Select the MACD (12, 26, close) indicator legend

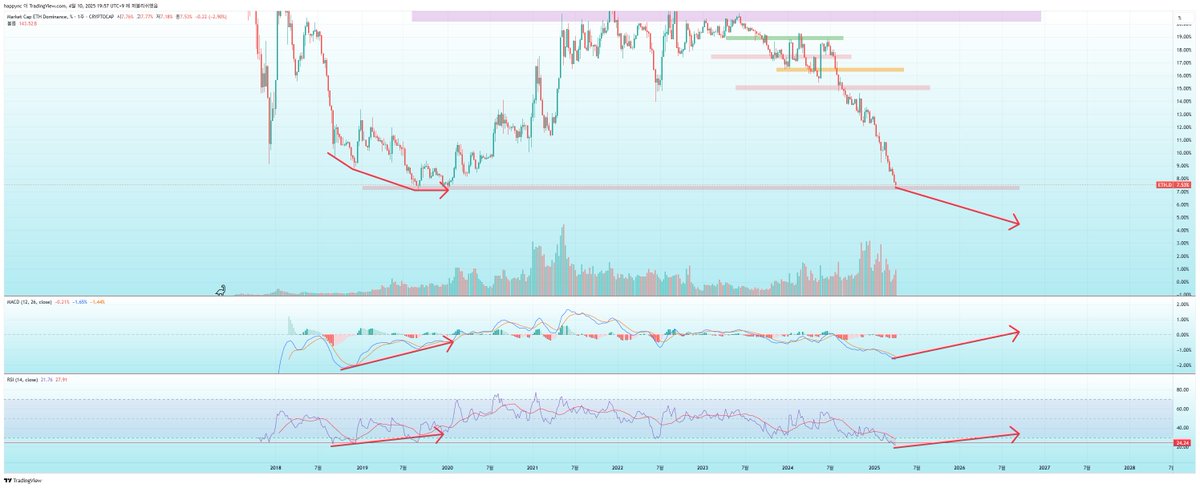(x=27, y=301)
